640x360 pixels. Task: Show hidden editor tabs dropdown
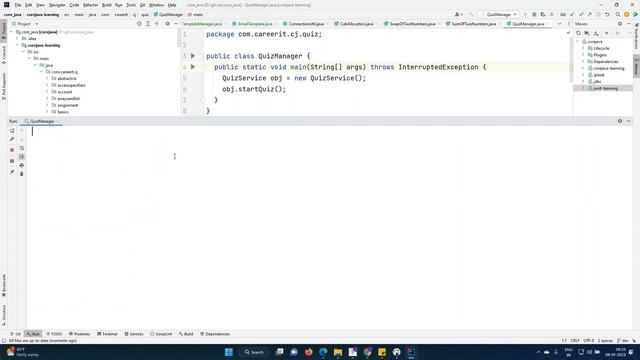click(x=560, y=24)
